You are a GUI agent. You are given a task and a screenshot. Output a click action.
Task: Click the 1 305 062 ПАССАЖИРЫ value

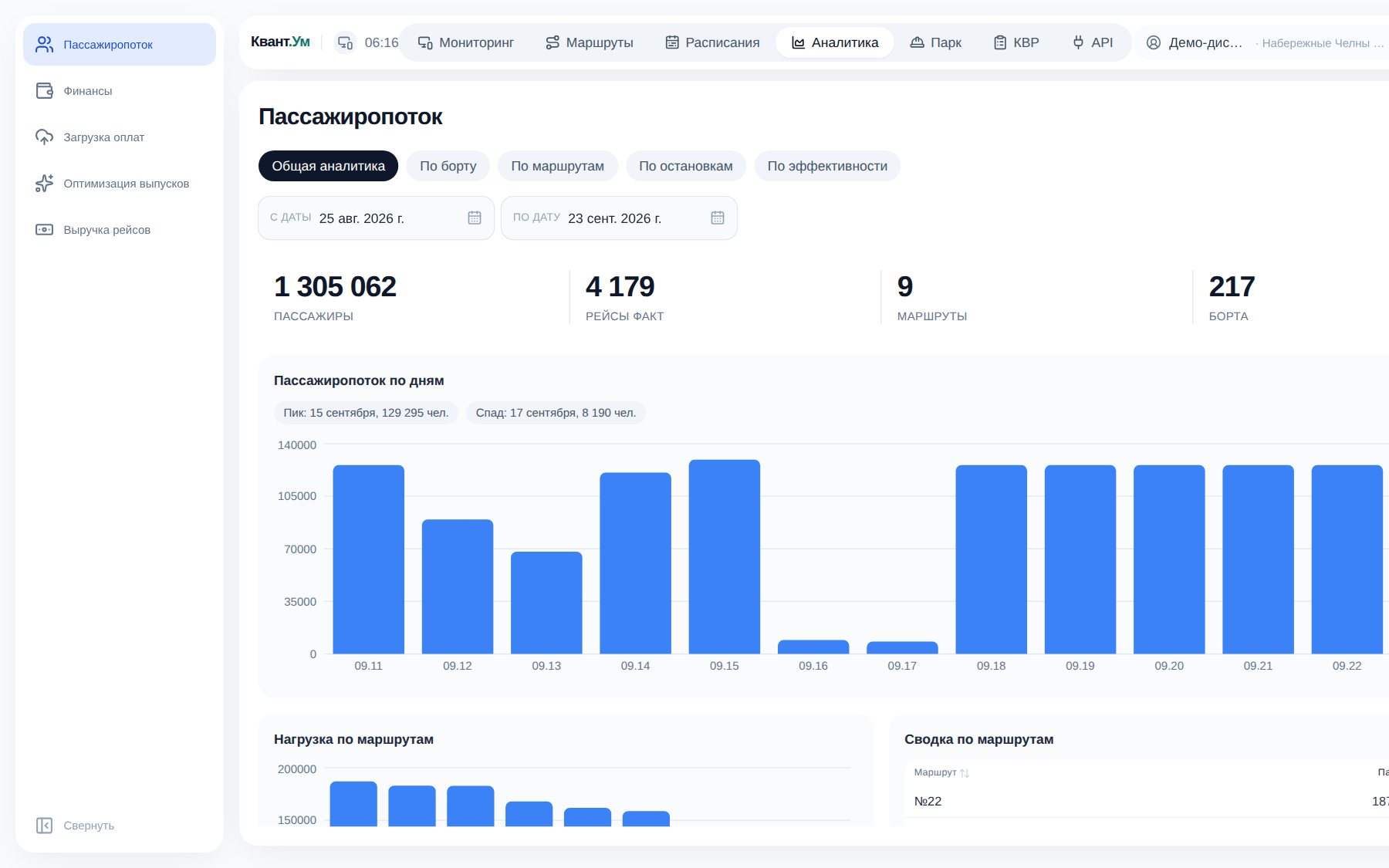pos(335,287)
